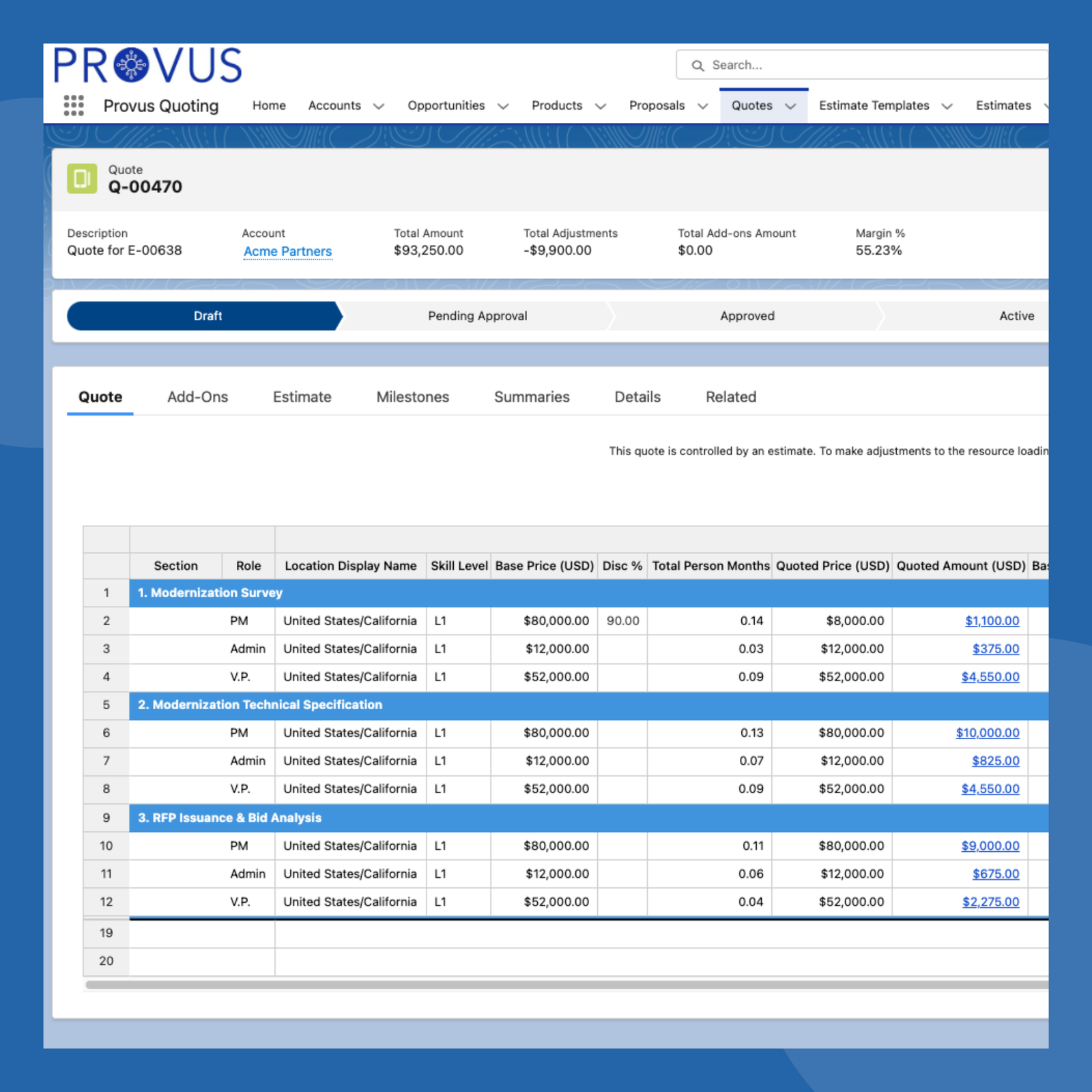Focus the Search input field
The height and width of the screenshot is (1092, 1092).
[x=863, y=66]
